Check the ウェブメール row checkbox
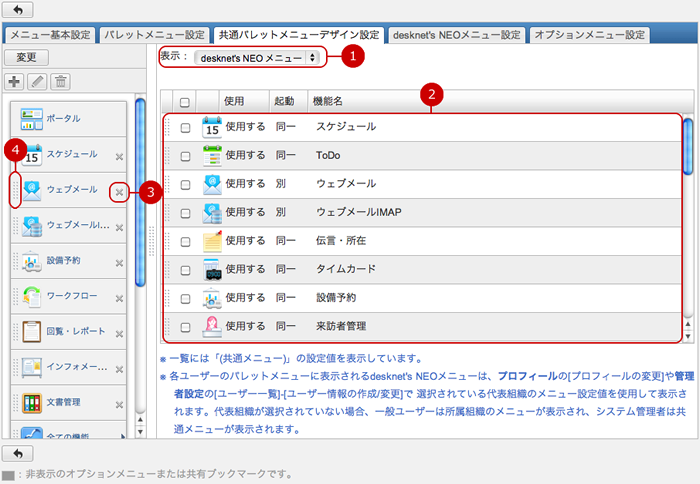The image size is (700, 484). click(x=185, y=184)
